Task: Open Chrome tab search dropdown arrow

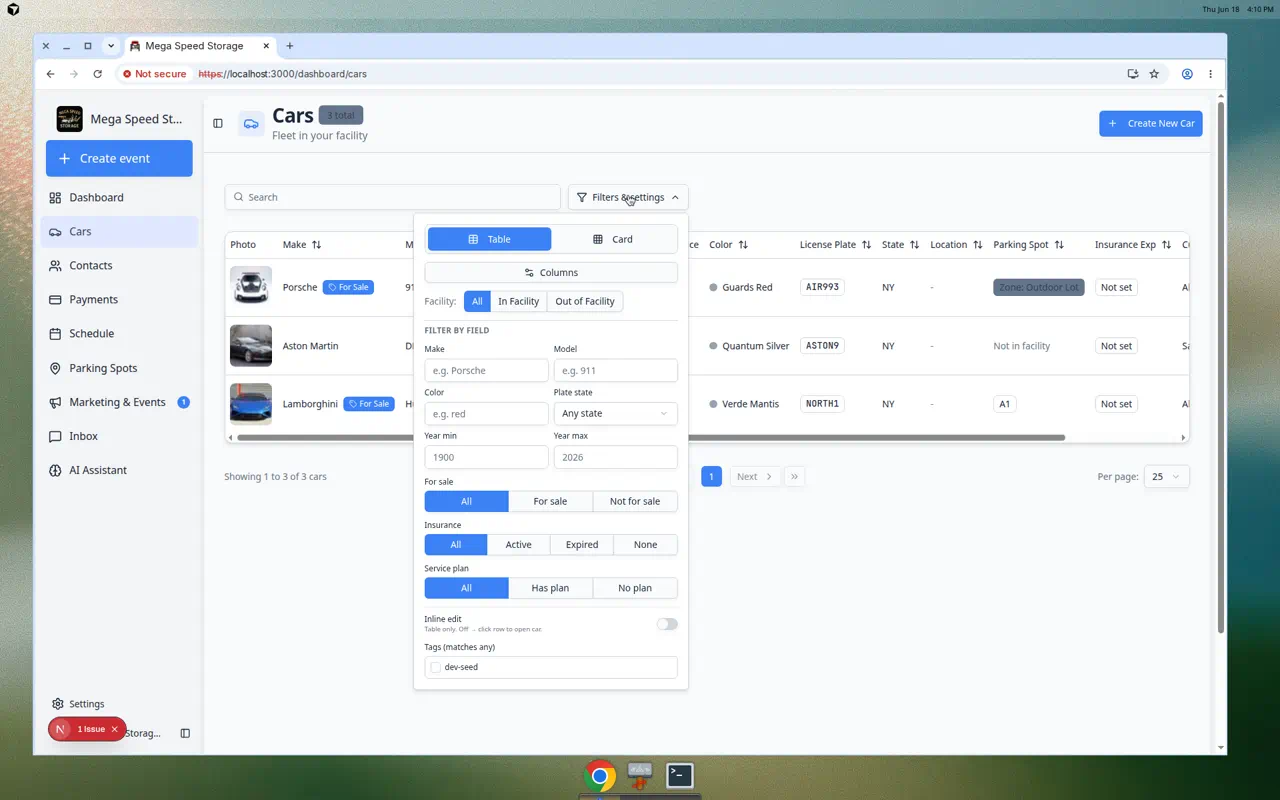Action: tap(111, 46)
